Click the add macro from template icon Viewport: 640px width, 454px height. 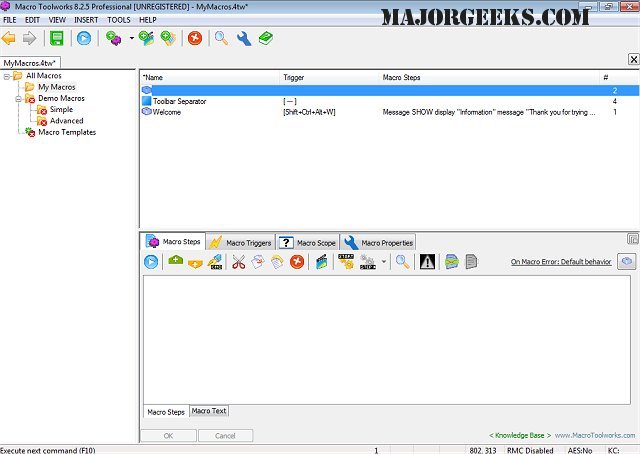(x=168, y=38)
